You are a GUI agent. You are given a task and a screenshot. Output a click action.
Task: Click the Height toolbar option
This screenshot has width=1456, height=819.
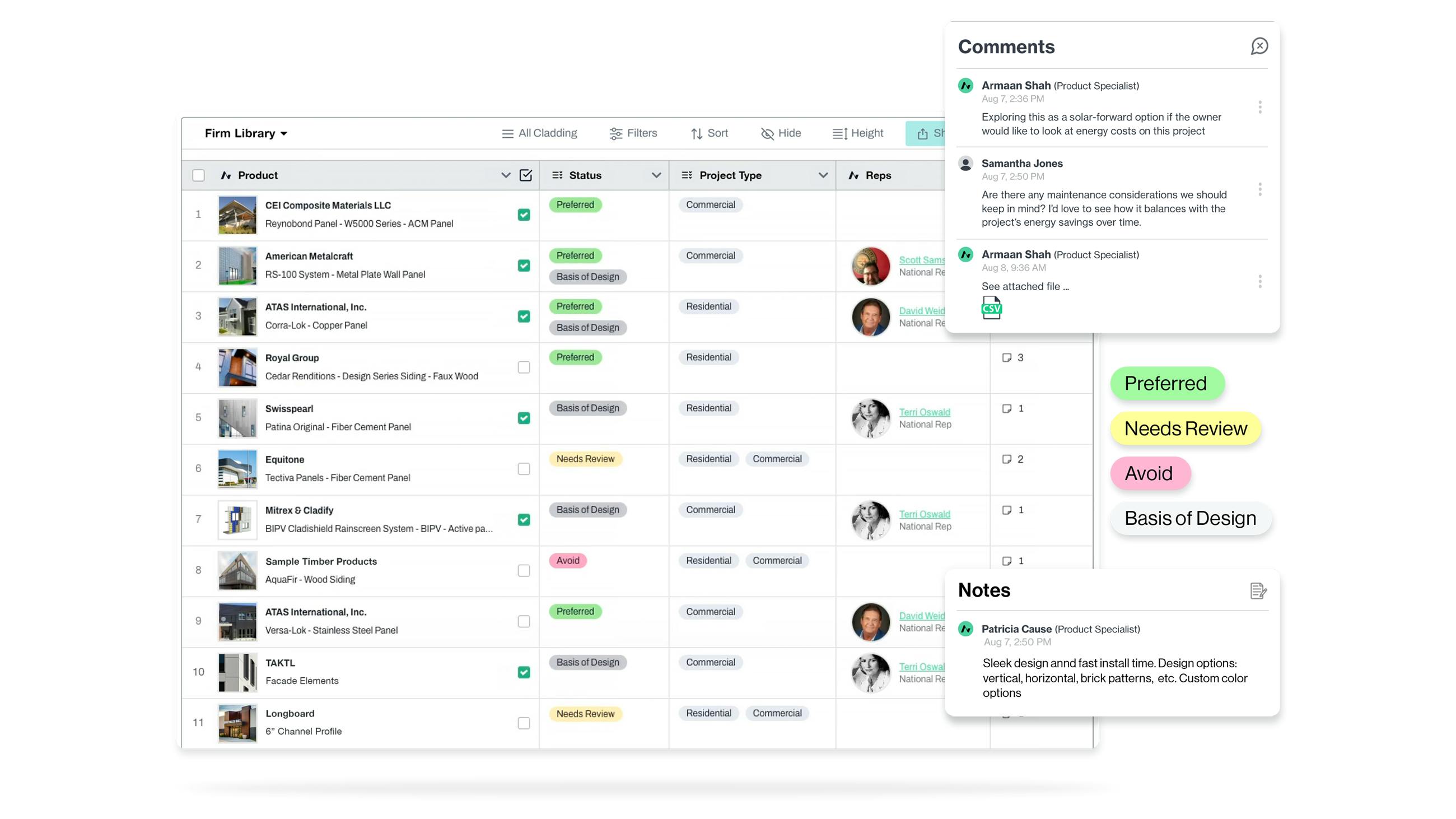pos(857,133)
